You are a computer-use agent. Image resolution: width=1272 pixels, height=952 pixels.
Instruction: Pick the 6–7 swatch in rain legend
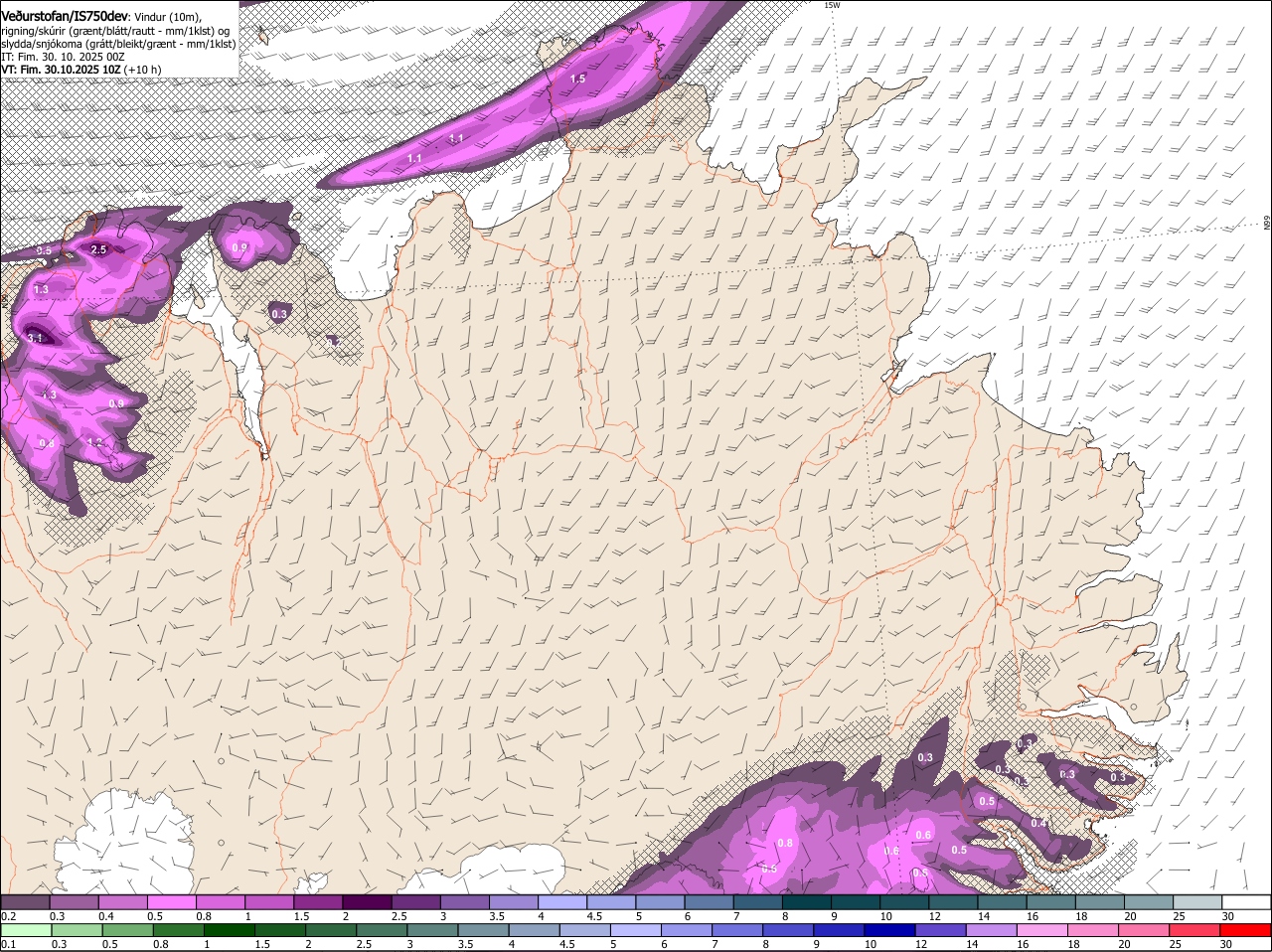[685, 930]
